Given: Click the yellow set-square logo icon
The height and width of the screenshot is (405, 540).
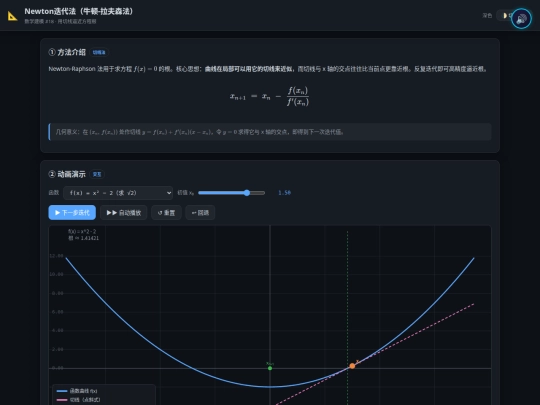Looking at the screenshot, I should tap(13, 16).
